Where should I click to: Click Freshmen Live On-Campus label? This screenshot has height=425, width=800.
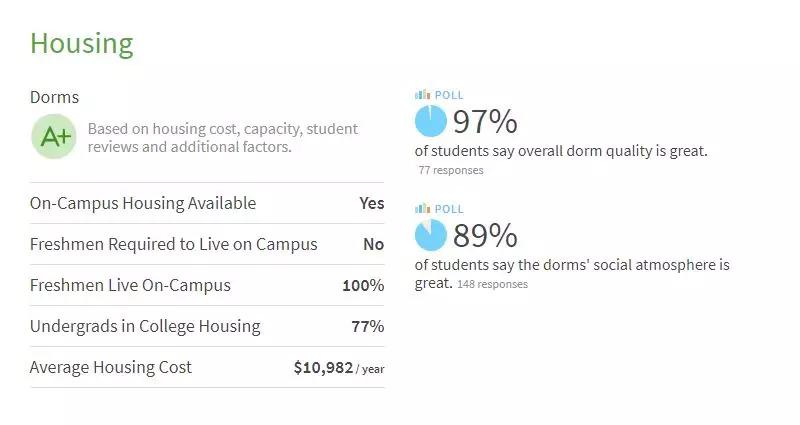pos(130,285)
